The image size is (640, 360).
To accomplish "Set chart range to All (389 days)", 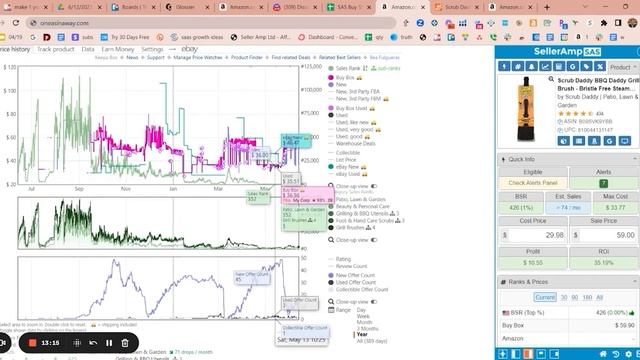I will point(371,340).
